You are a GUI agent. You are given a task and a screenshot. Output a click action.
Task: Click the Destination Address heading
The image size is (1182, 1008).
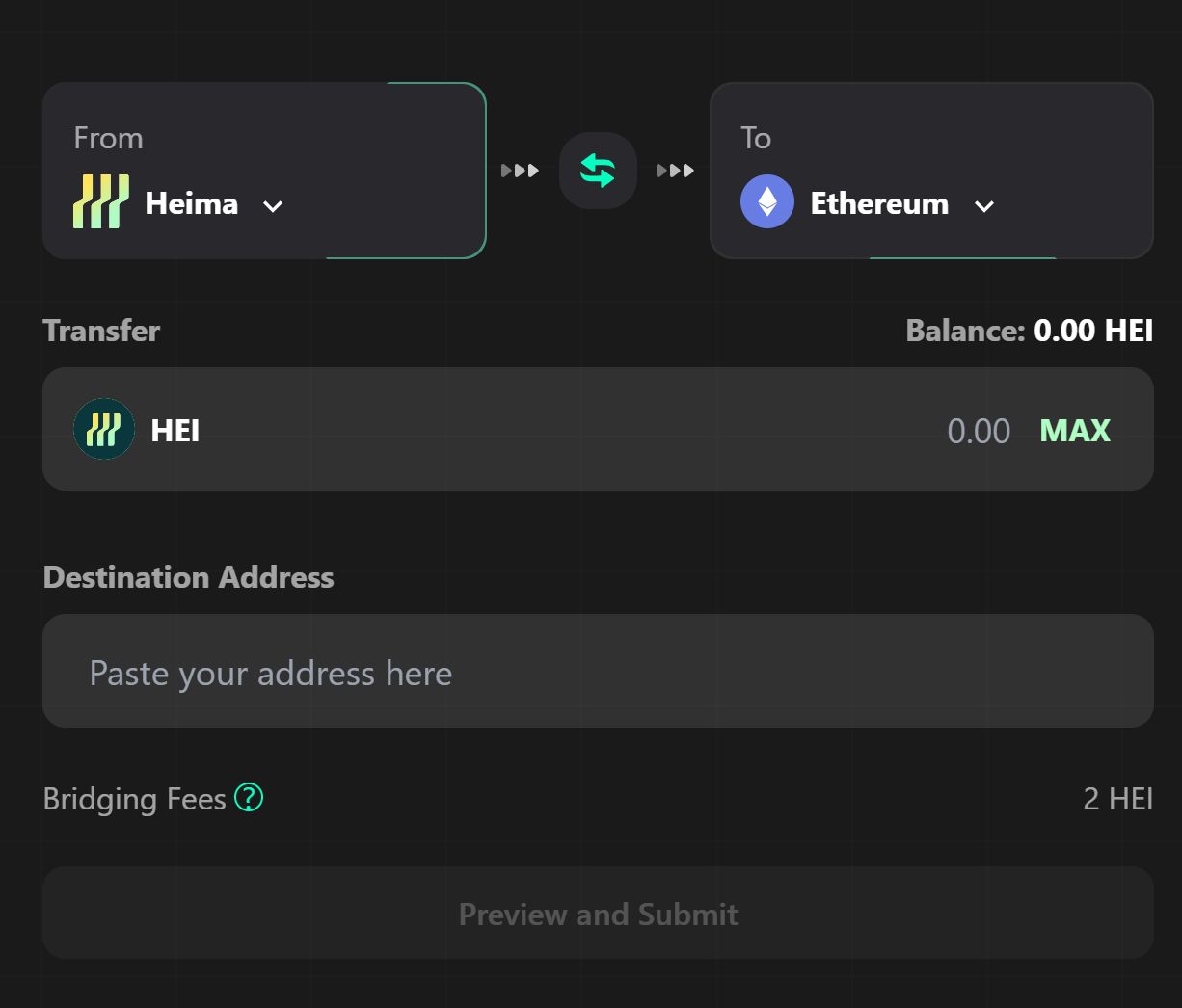pyautogui.click(x=188, y=577)
